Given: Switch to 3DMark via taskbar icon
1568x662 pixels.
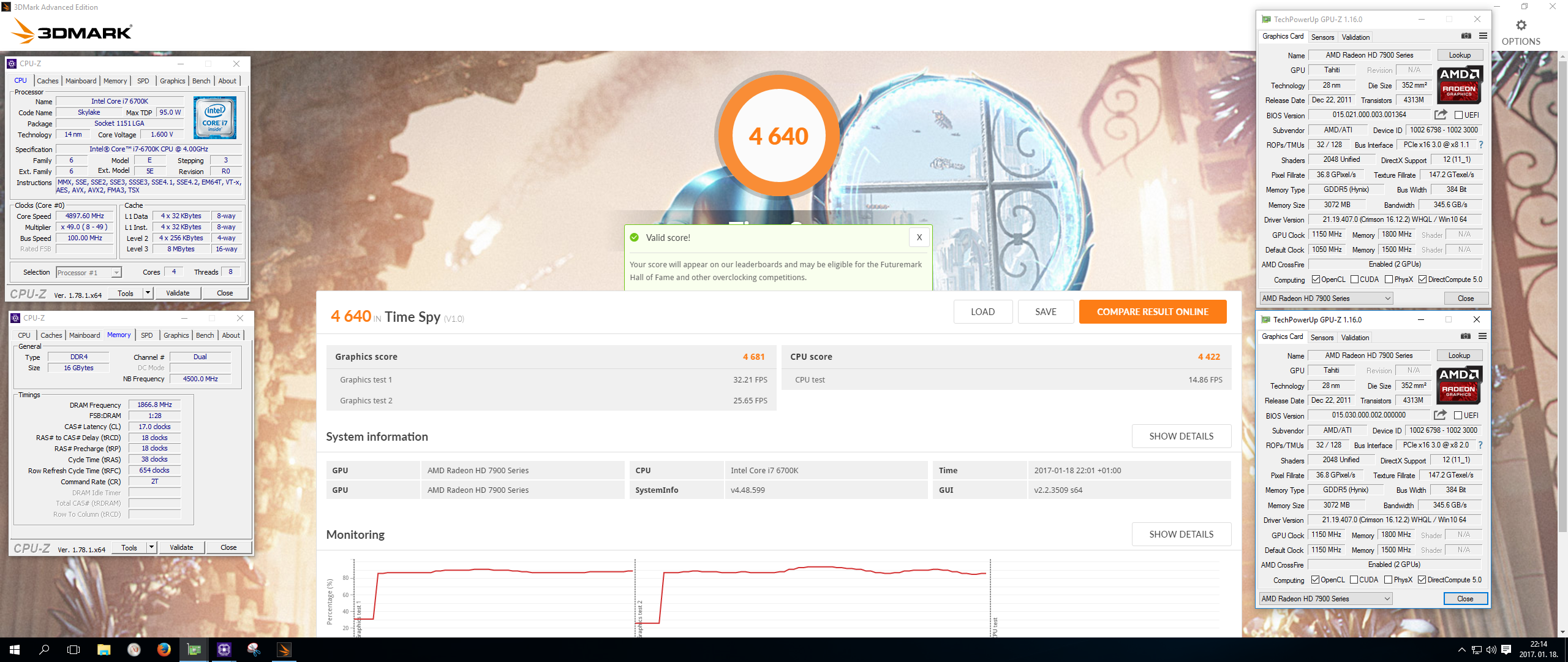Looking at the screenshot, I should pos(284,650).
